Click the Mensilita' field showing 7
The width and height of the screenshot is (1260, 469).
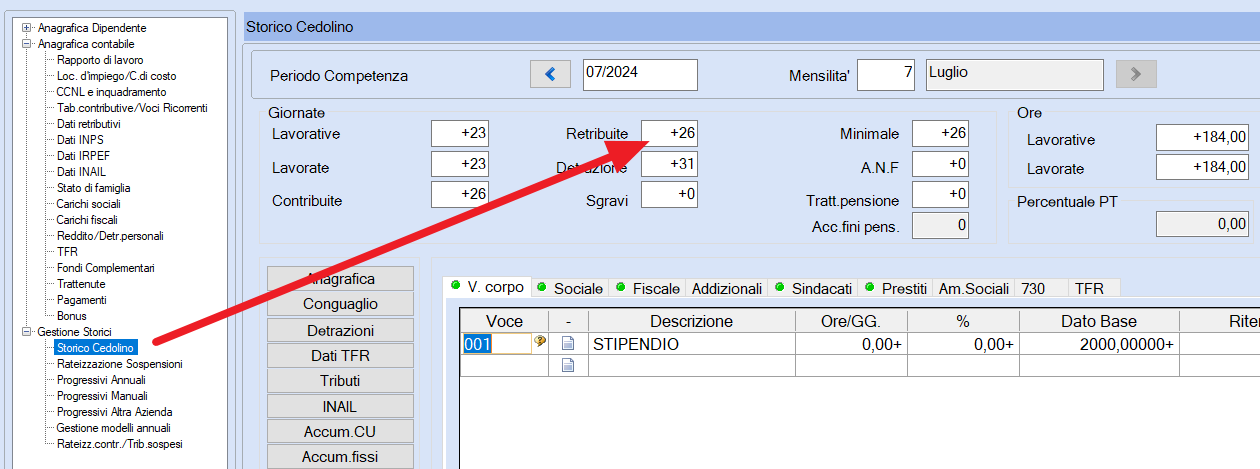pyautogui.click(x=885, y=74)
